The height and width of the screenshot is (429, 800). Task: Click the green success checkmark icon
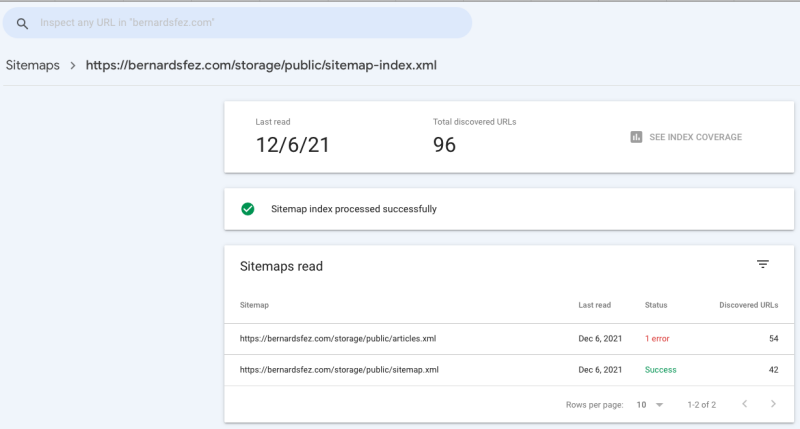(x=248, y=209)
